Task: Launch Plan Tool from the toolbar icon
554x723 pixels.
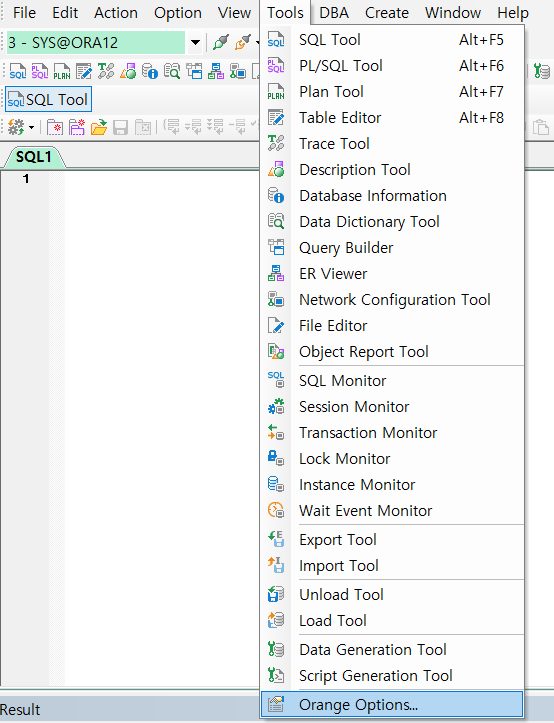Action: point(62,71)
